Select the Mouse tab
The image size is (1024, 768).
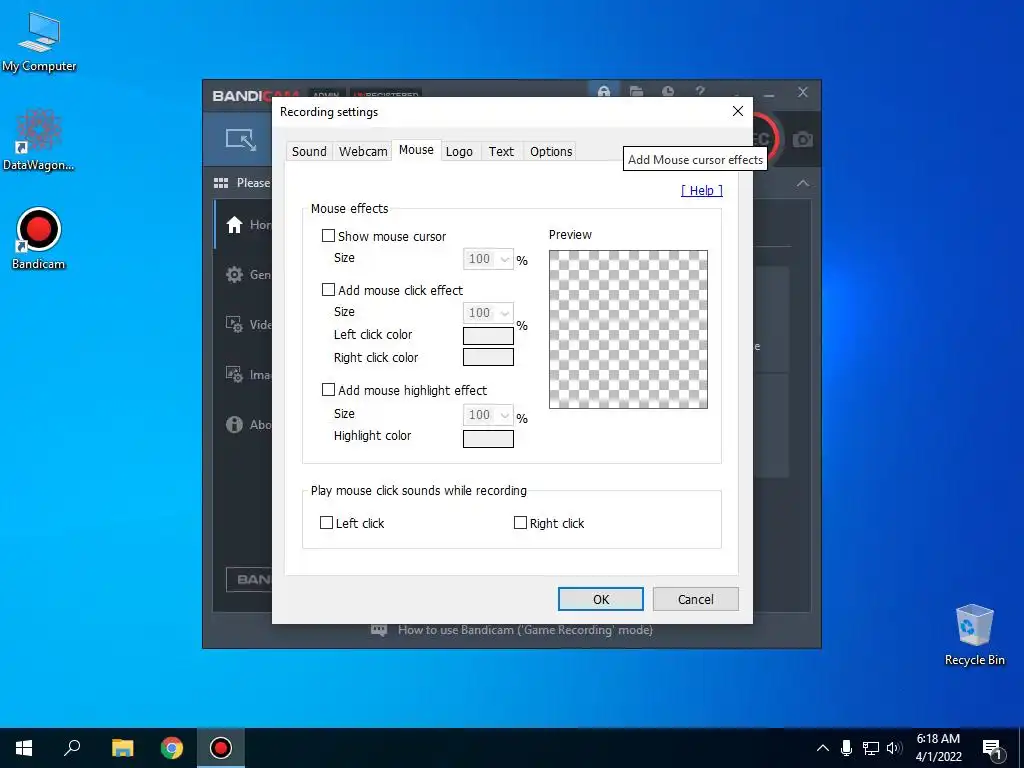coord(416,150)
